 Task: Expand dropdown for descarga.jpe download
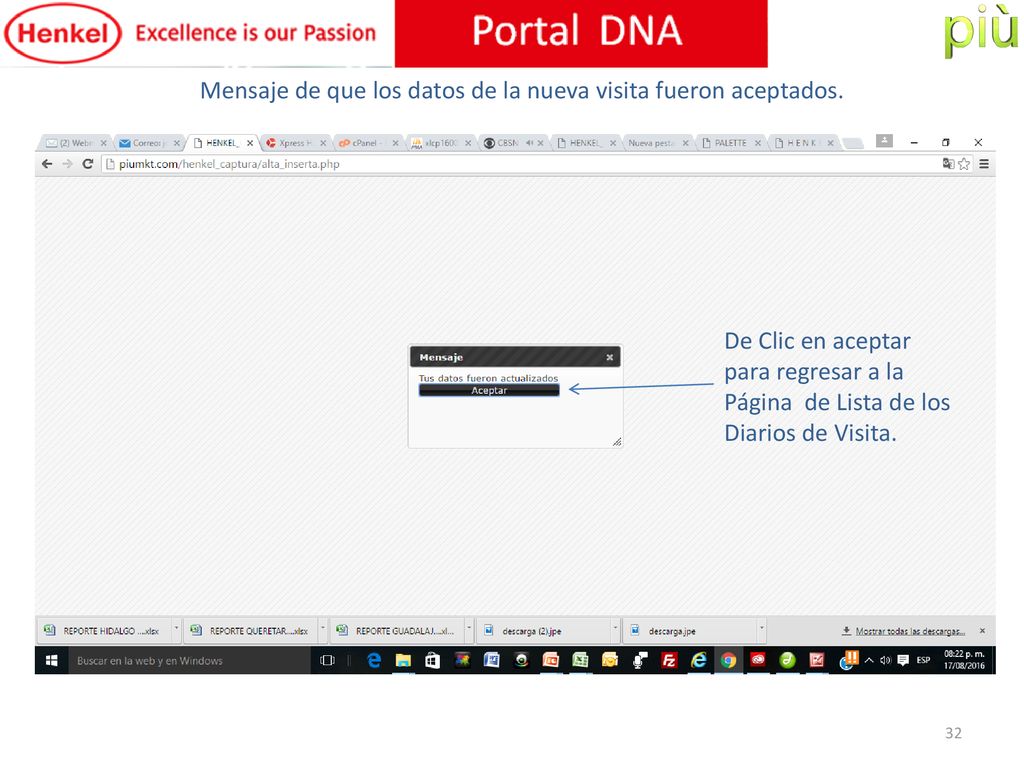(761, 630)
